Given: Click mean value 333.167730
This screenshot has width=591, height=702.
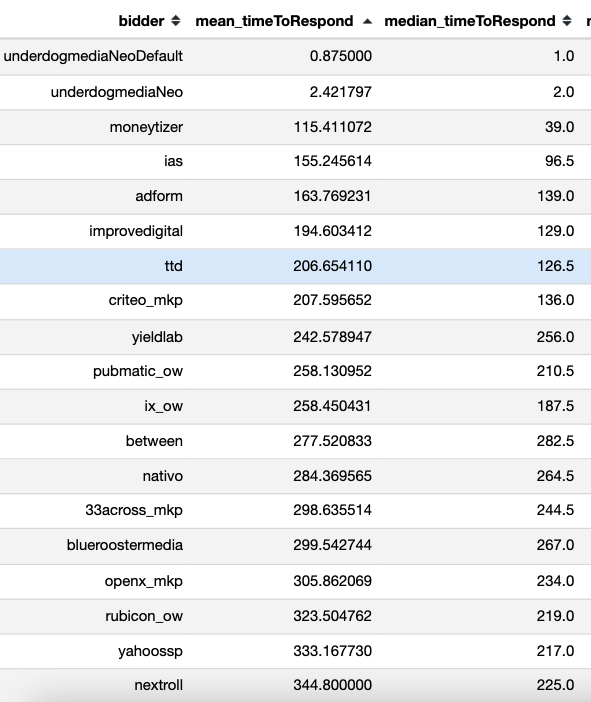Looking at the screenshot, I should (x=333, y=651).
